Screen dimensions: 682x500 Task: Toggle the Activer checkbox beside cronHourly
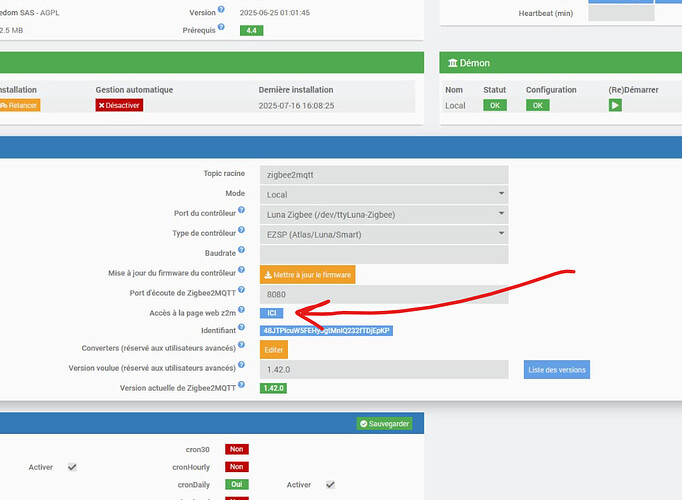72,467
